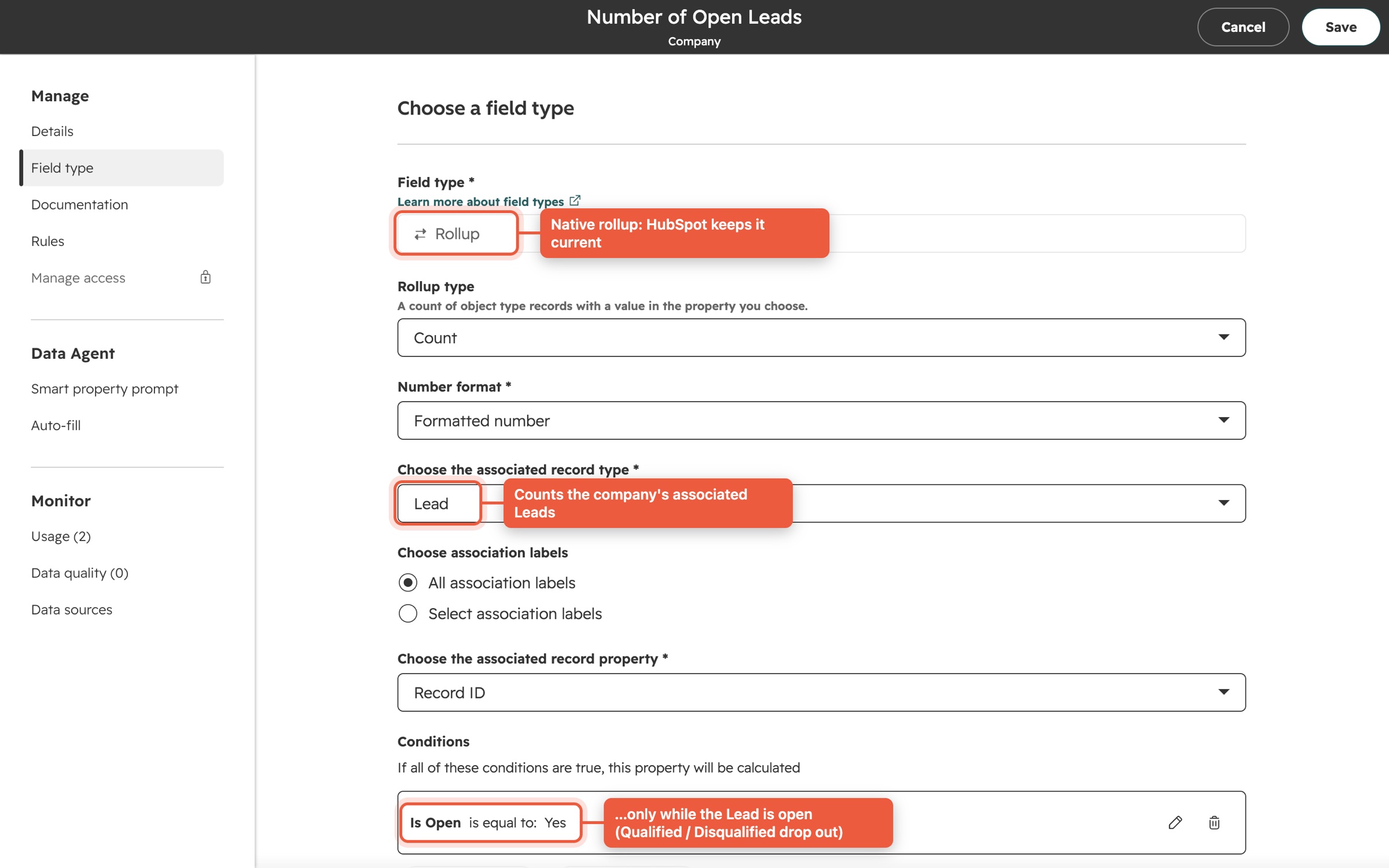Expand the Formatted number format dropdown
1389x868 pixels.
point(821,420)
